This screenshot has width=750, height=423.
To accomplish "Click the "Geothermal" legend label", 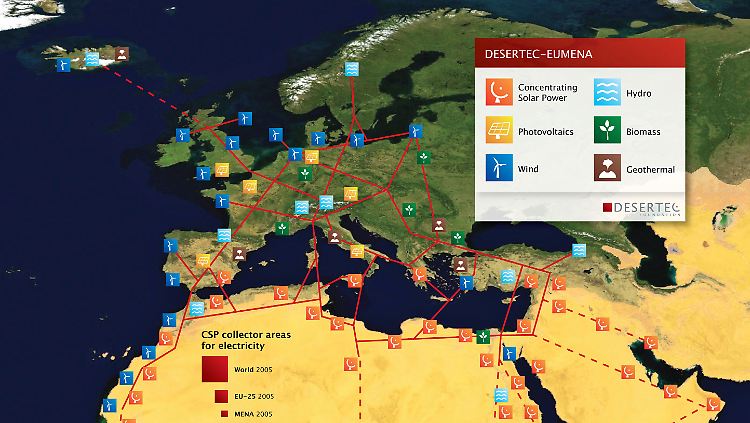I will coord(650,169).
